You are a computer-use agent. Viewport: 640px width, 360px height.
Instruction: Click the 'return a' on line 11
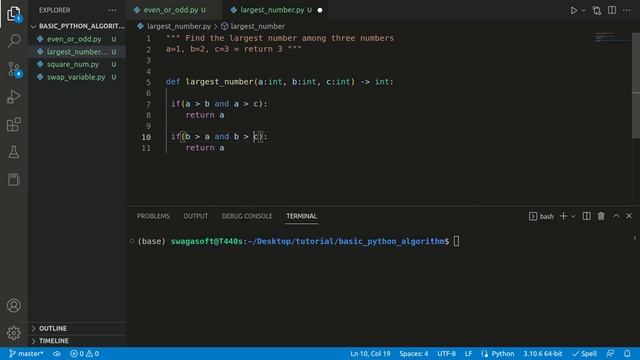point(205,148)
